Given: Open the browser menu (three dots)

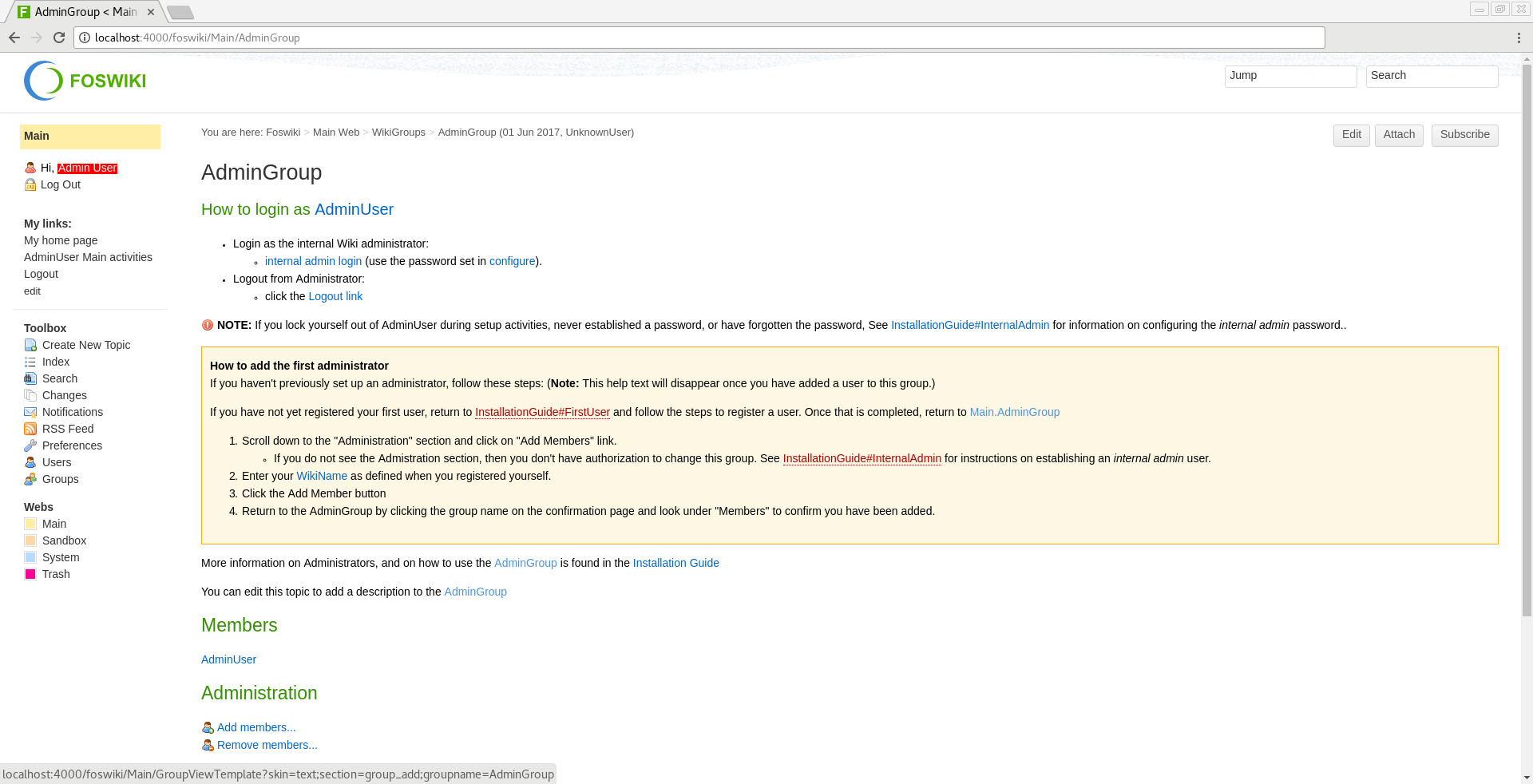Looking at the screenshot, I should [x=1518, y=38].
